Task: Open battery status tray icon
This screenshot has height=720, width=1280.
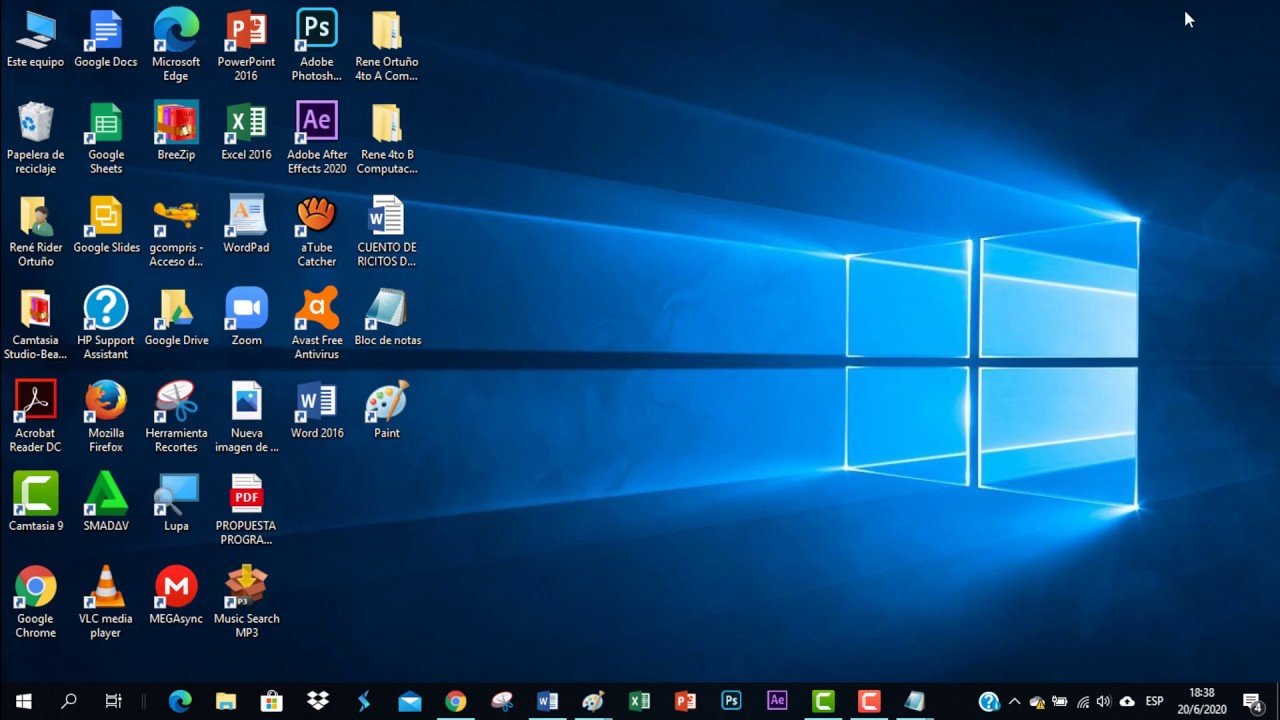Action: click(x=1060, y=701)
